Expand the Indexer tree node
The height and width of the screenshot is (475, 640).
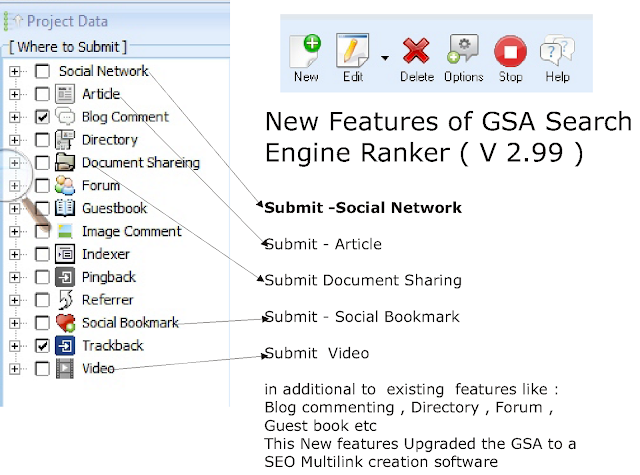point(14,254)
